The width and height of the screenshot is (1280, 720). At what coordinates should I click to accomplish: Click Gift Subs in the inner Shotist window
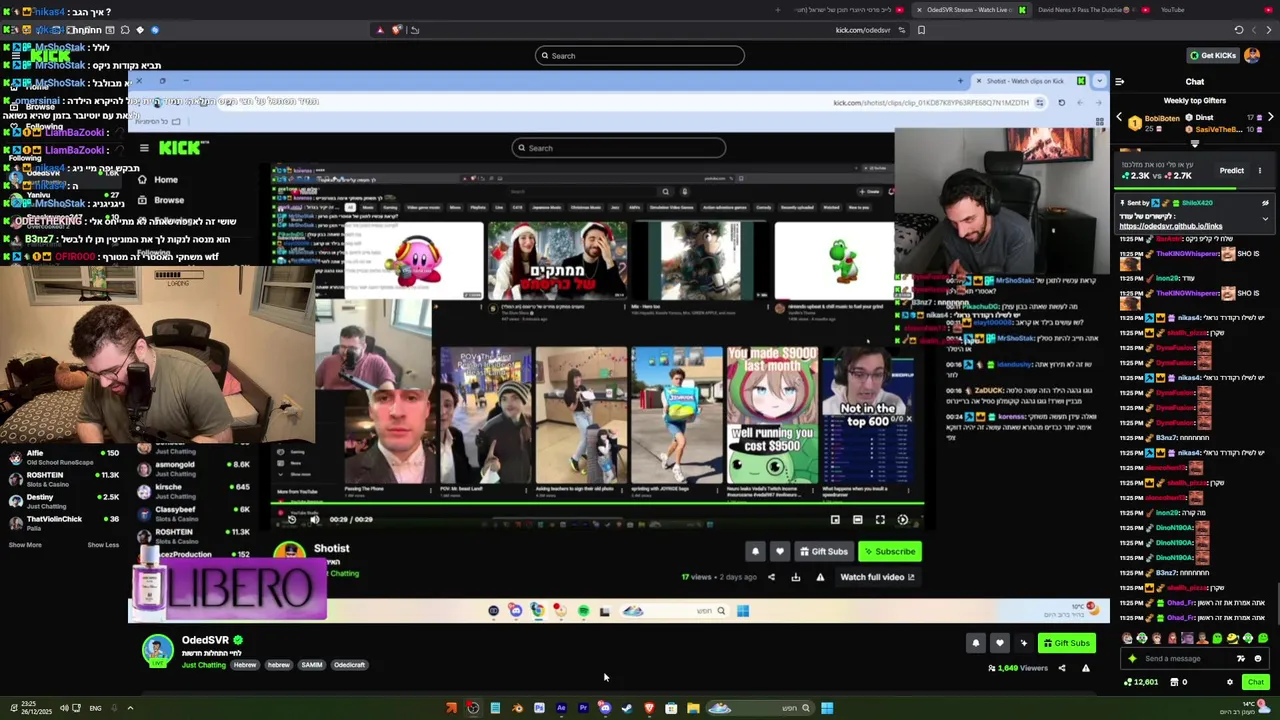(x=824, y=551)
